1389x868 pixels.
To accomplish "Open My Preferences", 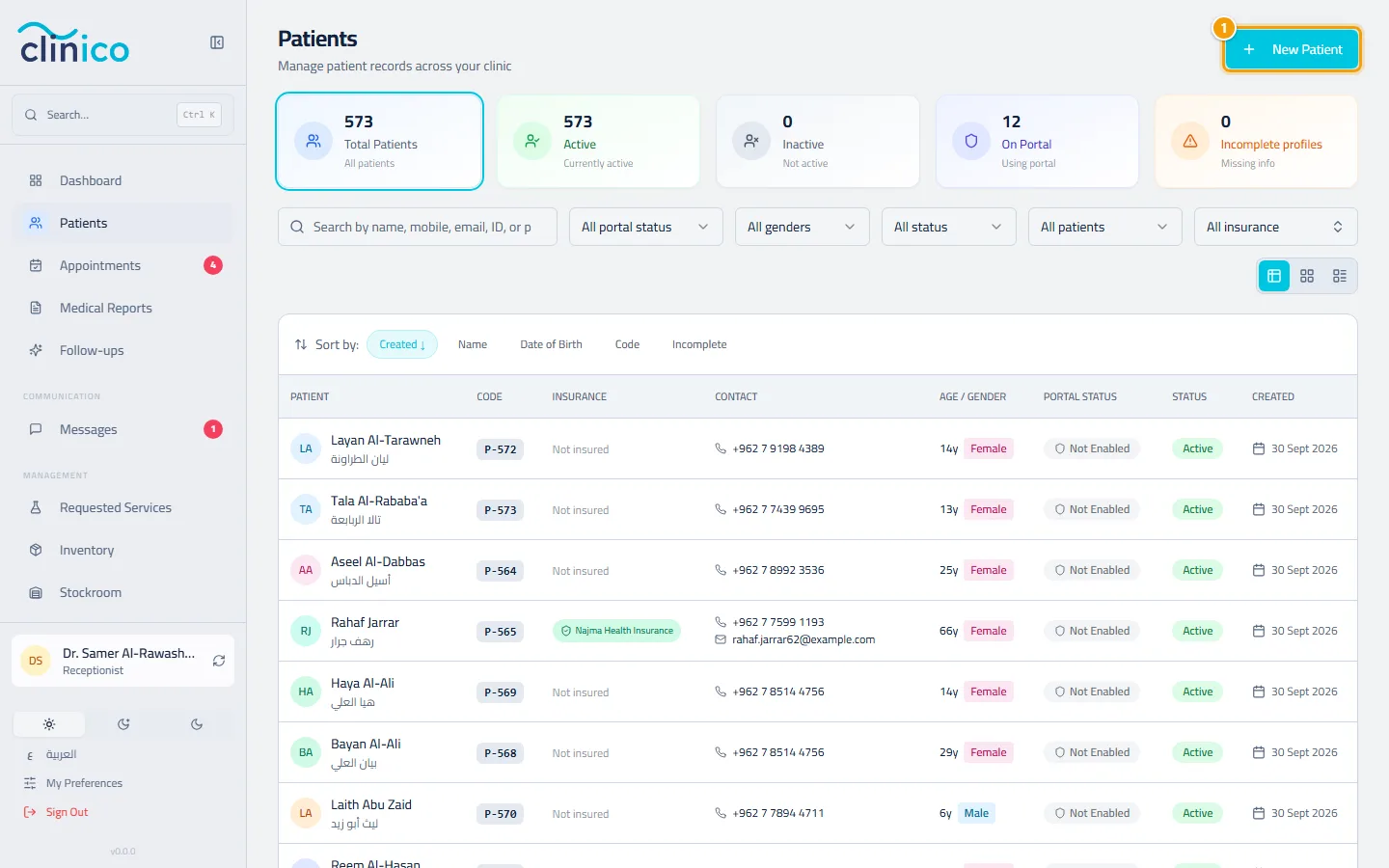I will pos(84,783).
